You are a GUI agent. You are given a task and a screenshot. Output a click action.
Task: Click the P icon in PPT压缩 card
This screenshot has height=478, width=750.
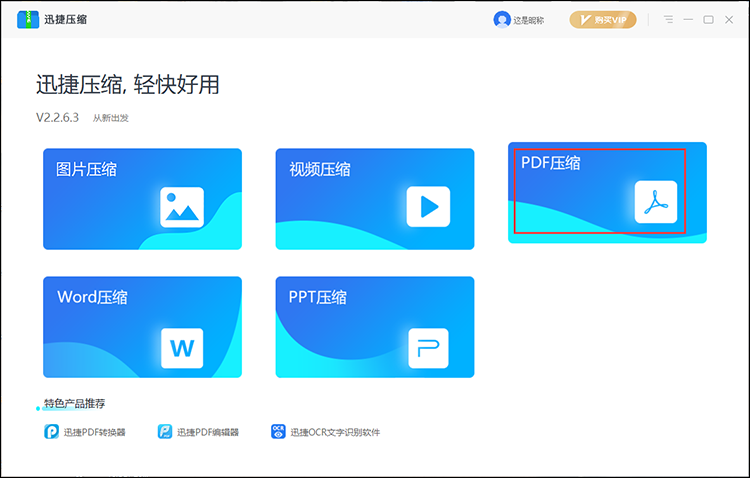point(429,348)
